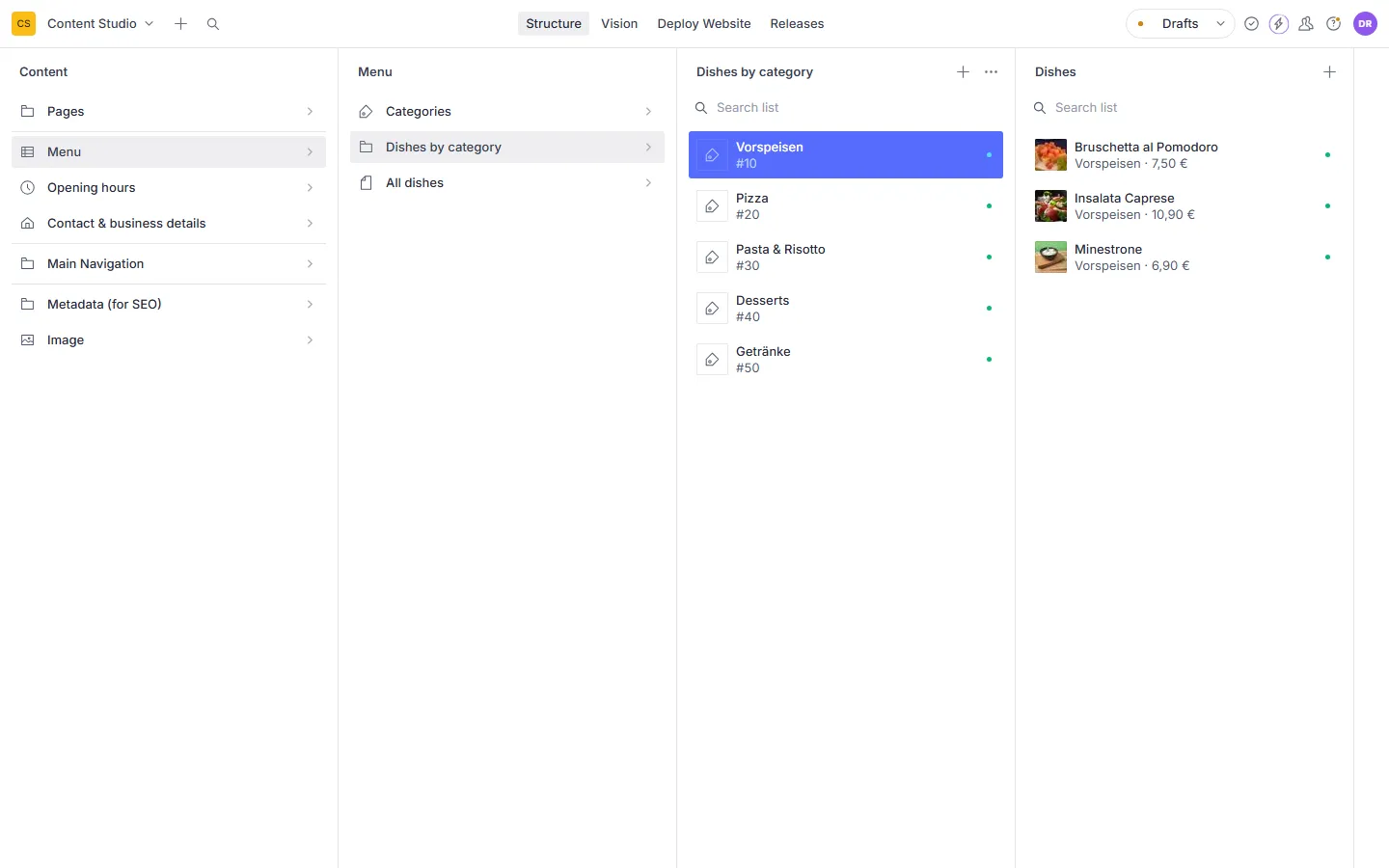Click the clock icon for Opening hours
Image resolution: width=1389 pixels, height=868 pixels.
tap(28, 187)
